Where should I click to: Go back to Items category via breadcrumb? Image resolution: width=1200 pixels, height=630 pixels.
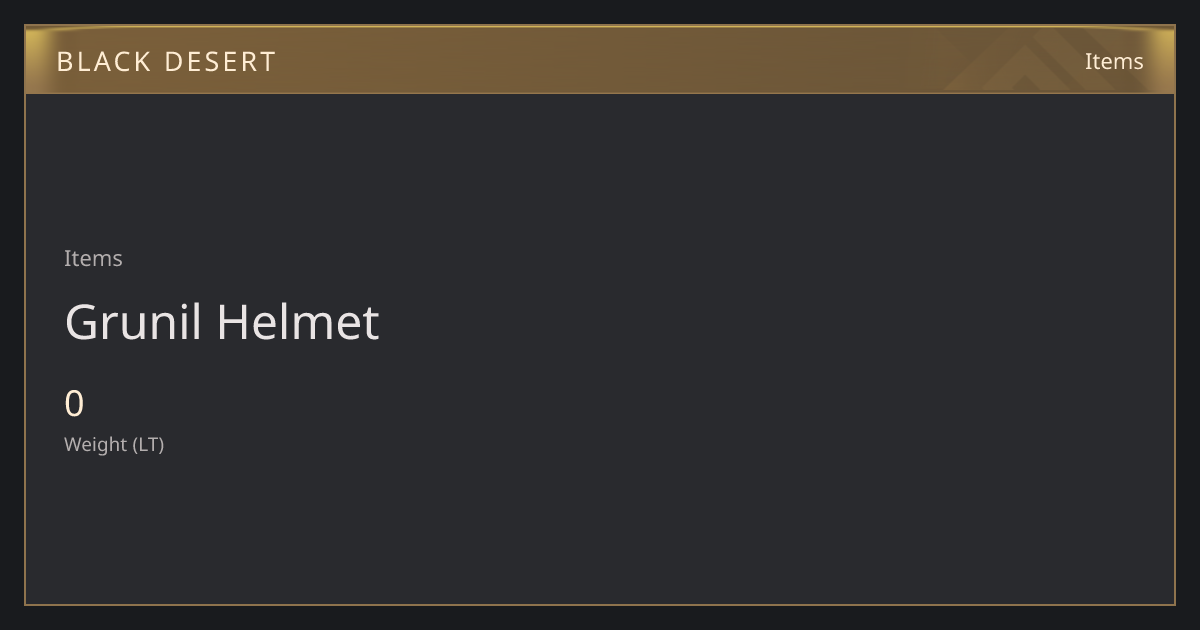93,258
